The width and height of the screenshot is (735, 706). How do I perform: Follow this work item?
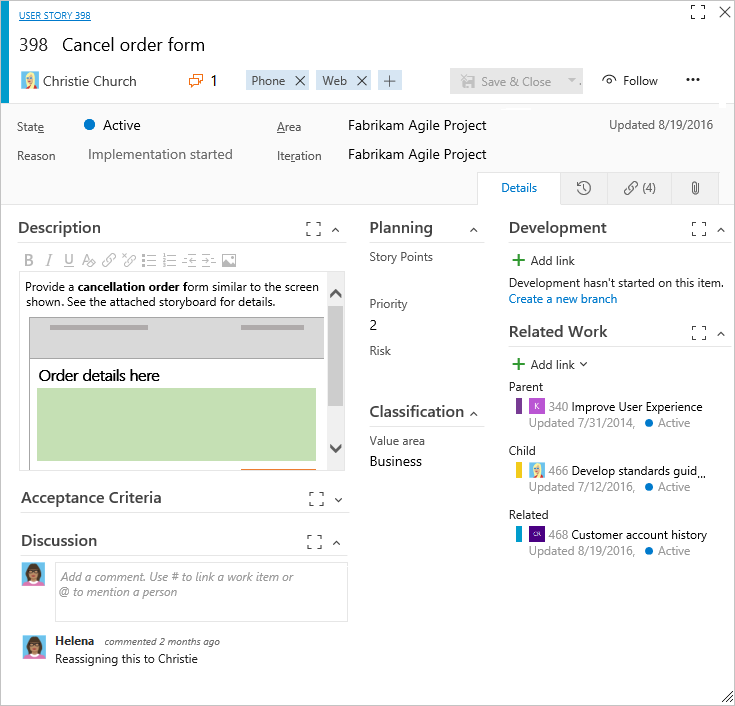coord(630,81)
